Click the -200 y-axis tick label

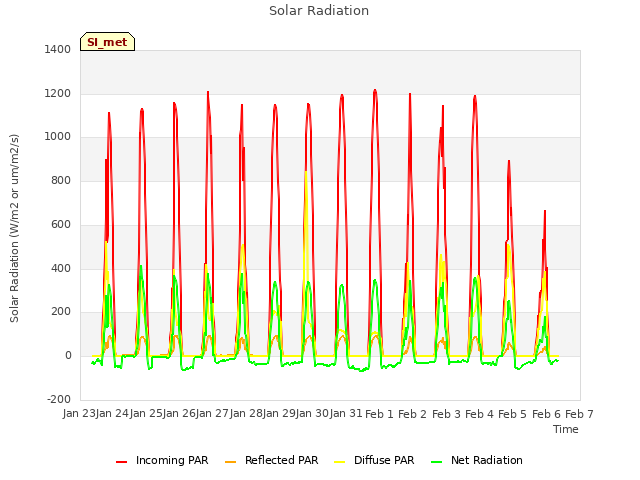59,399
